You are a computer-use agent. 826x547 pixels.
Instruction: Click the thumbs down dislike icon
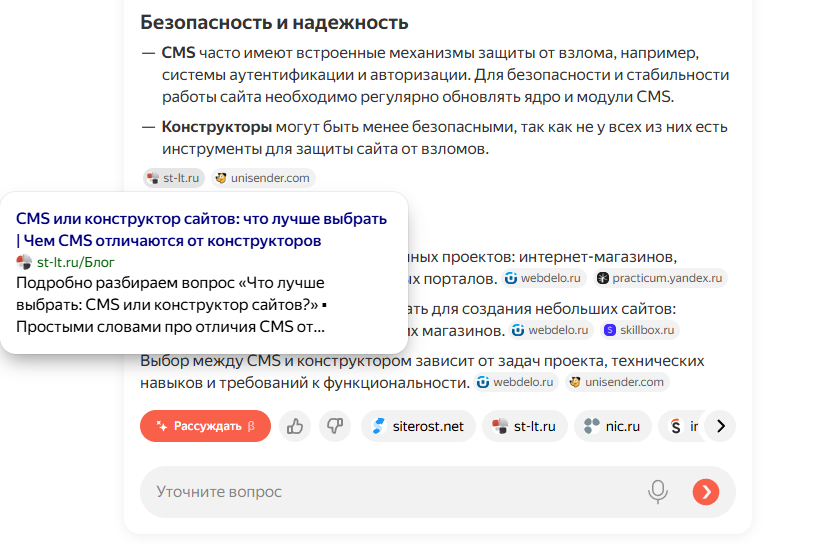335,426
